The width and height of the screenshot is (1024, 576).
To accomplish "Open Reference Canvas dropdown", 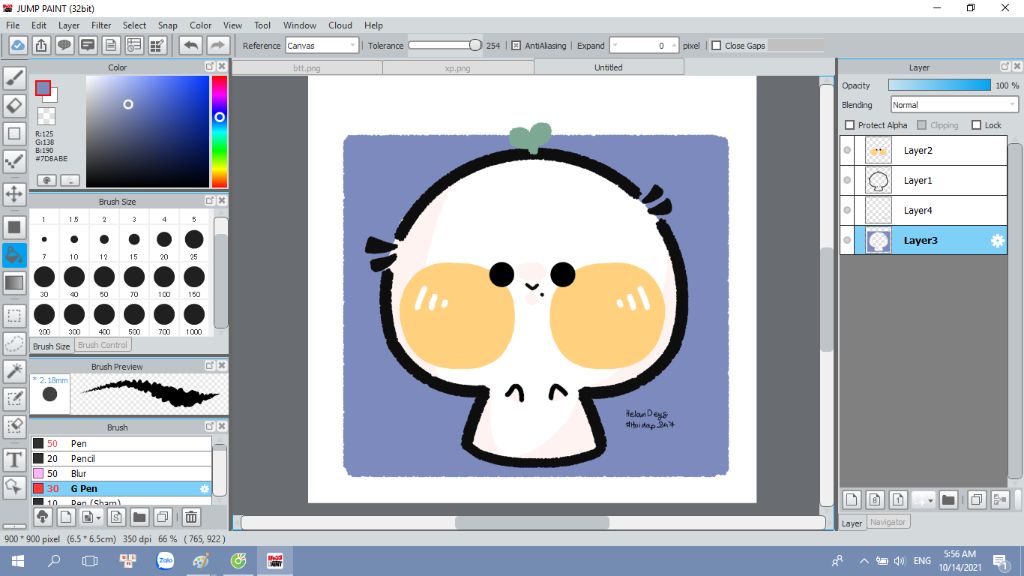I will (x=322, y=46).
